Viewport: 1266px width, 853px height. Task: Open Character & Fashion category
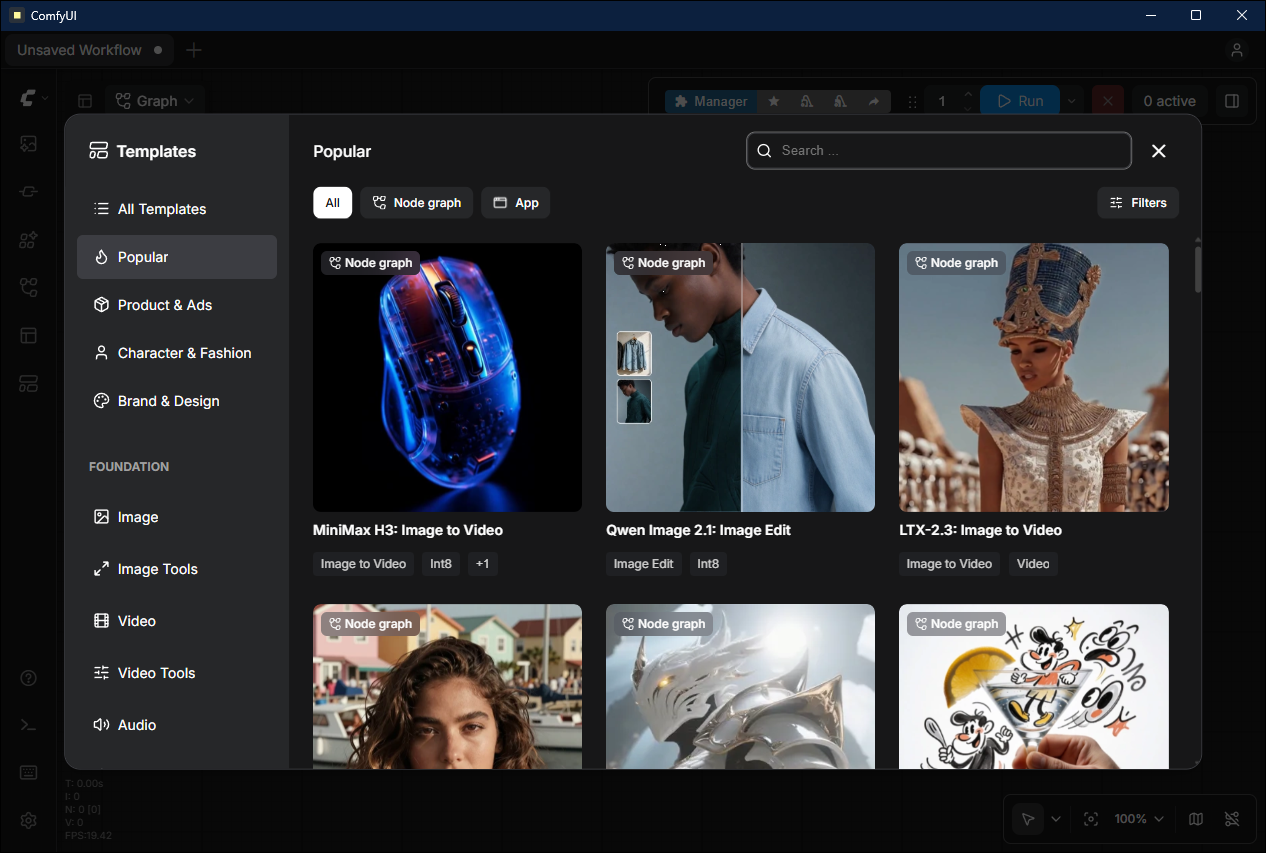pyautogui.click(x=177, y=353)
